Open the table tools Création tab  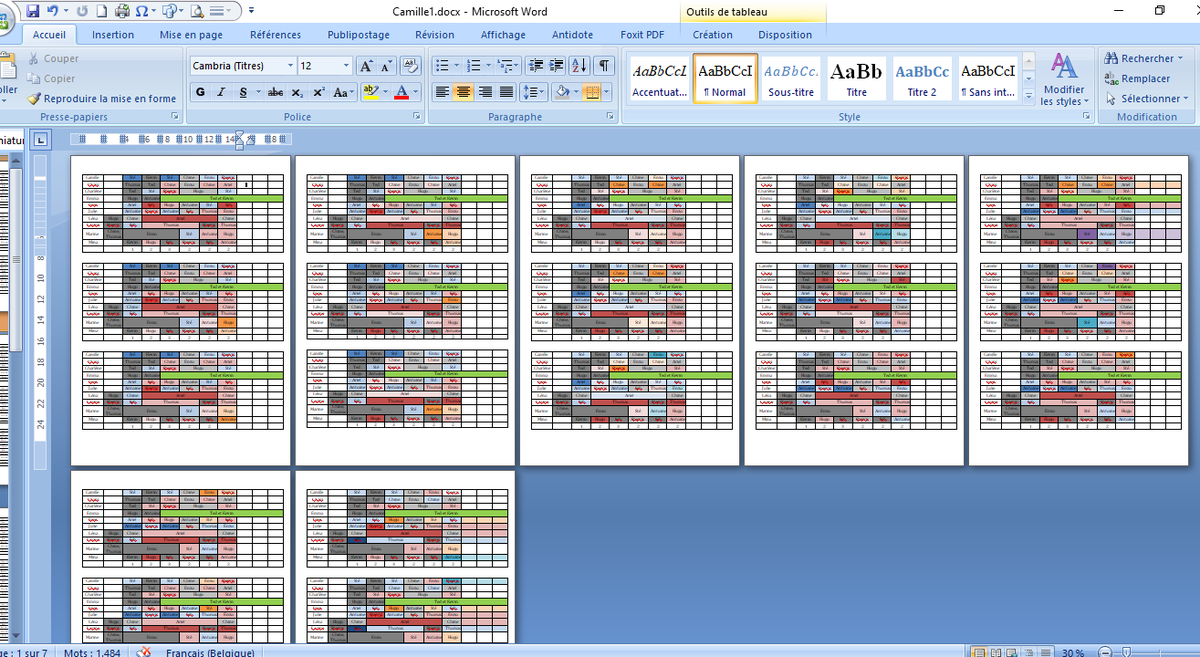tap(713, 34)
